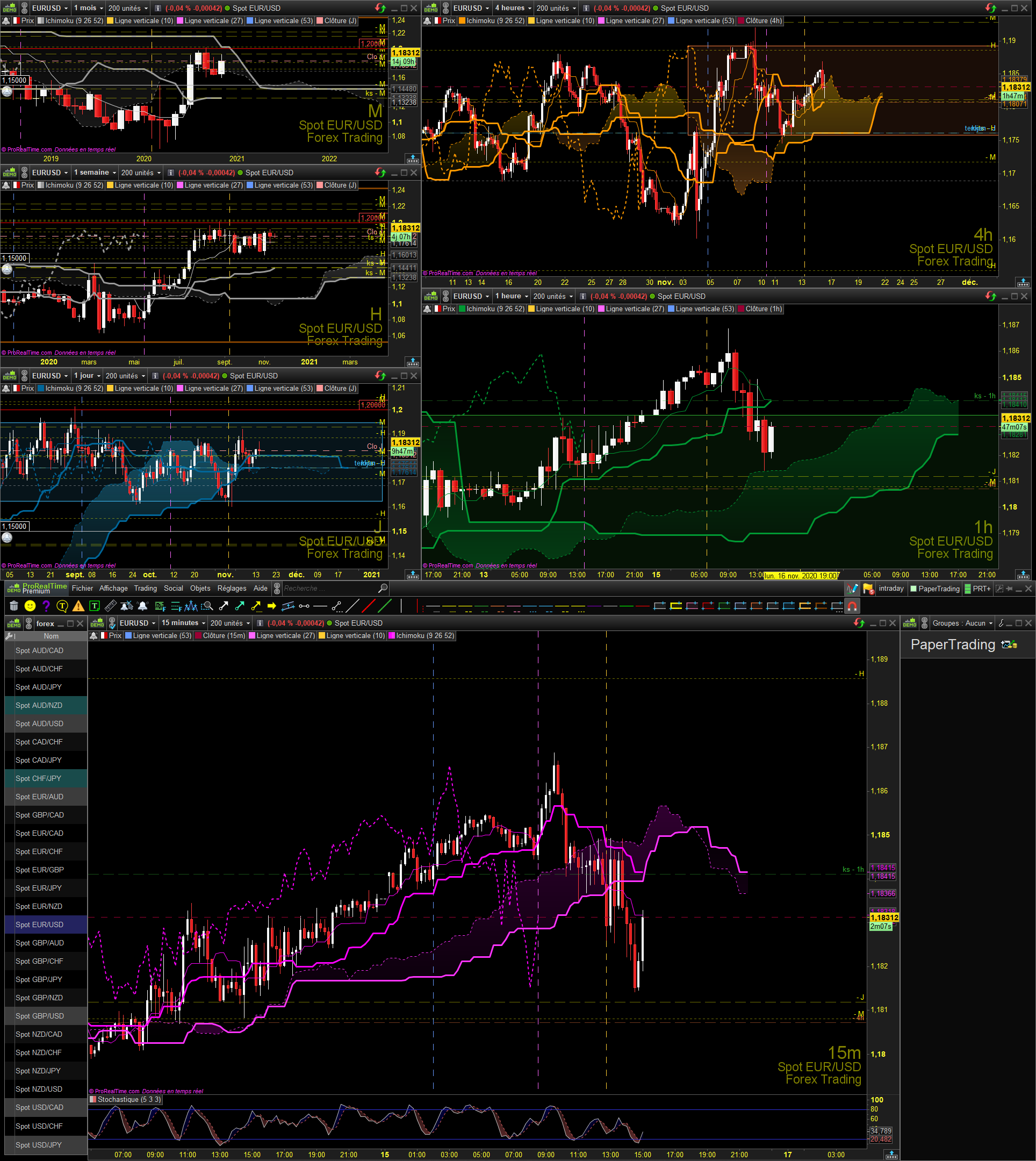
Task: Open the Groupes : Aucun dropdown
Action: coord(962,623)
